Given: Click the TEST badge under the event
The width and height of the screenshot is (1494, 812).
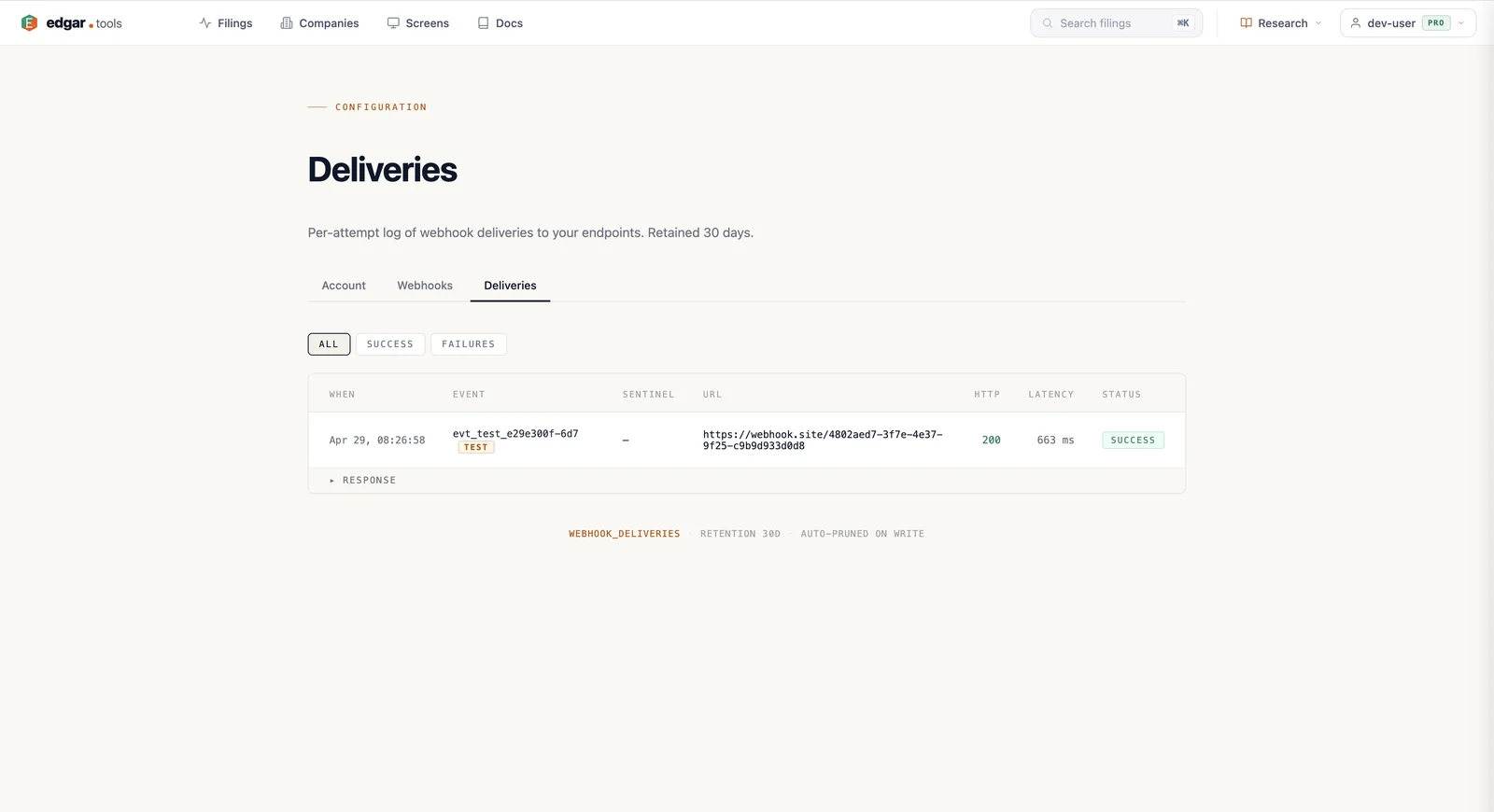Looking at the screenshot, I should 476,448.
